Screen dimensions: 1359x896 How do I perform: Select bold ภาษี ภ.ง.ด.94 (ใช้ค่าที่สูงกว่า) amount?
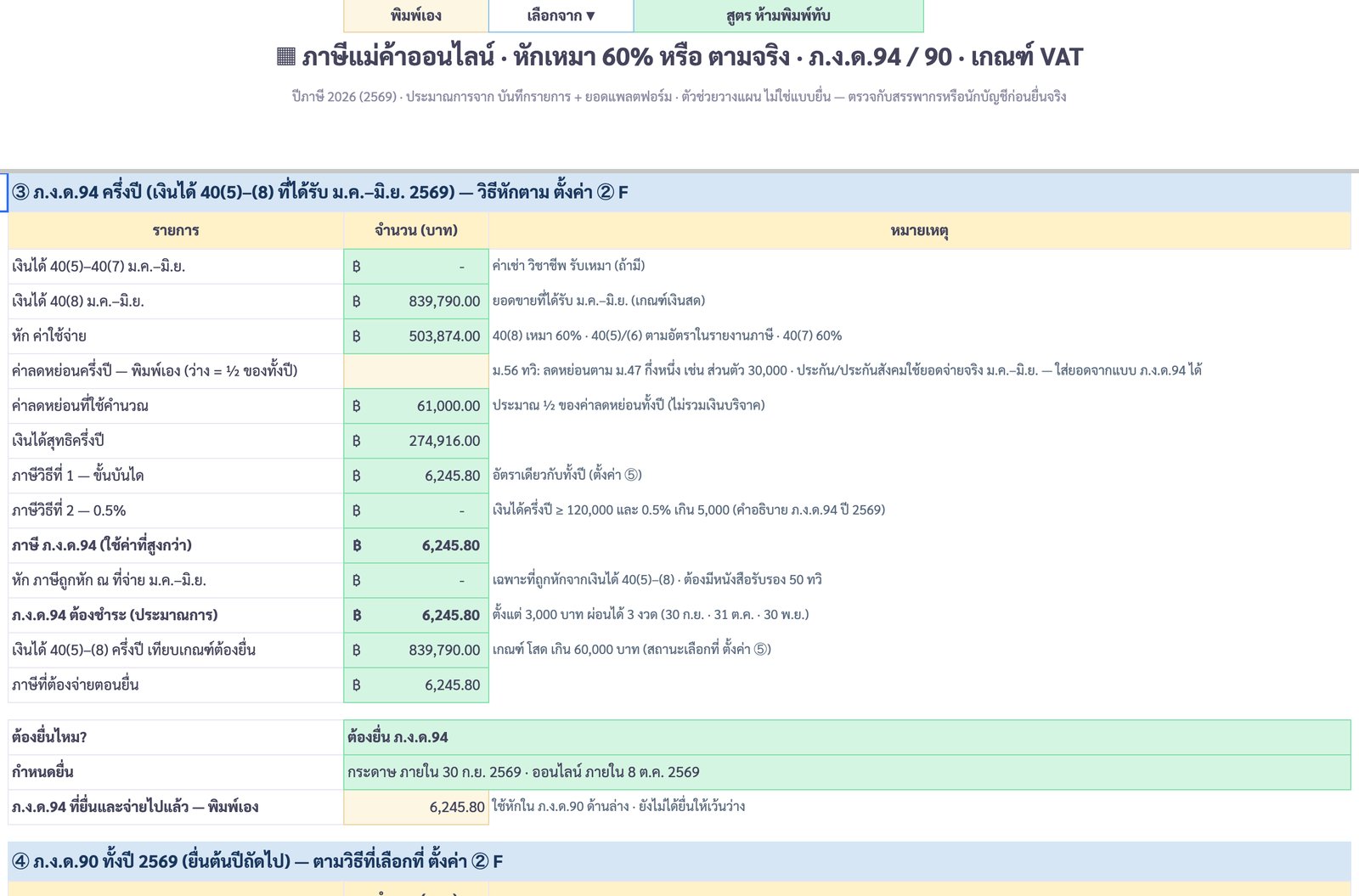416,545
